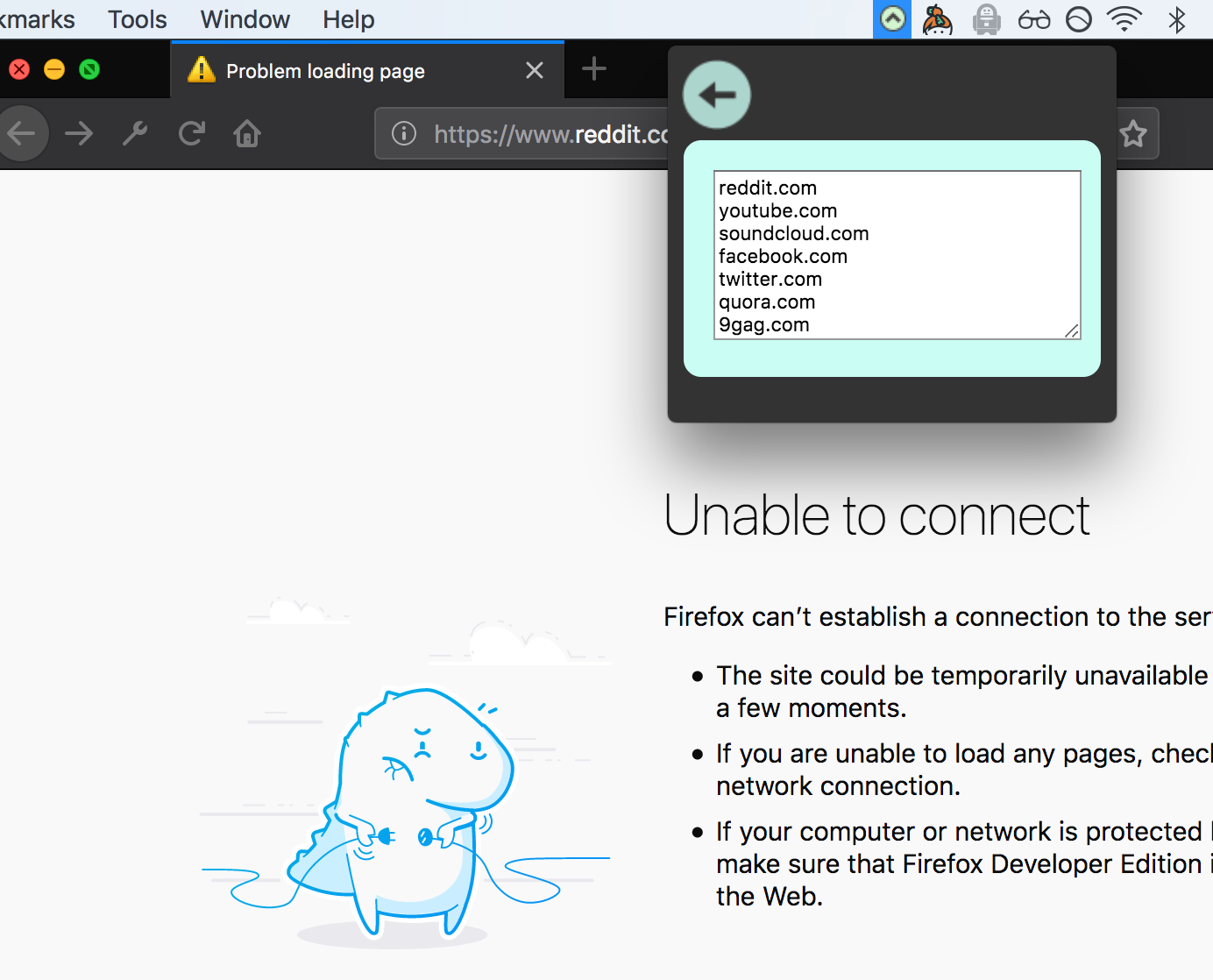Click the reddit.com line in the blocklist
This screenshot has width=1213, height=980.
768,188
